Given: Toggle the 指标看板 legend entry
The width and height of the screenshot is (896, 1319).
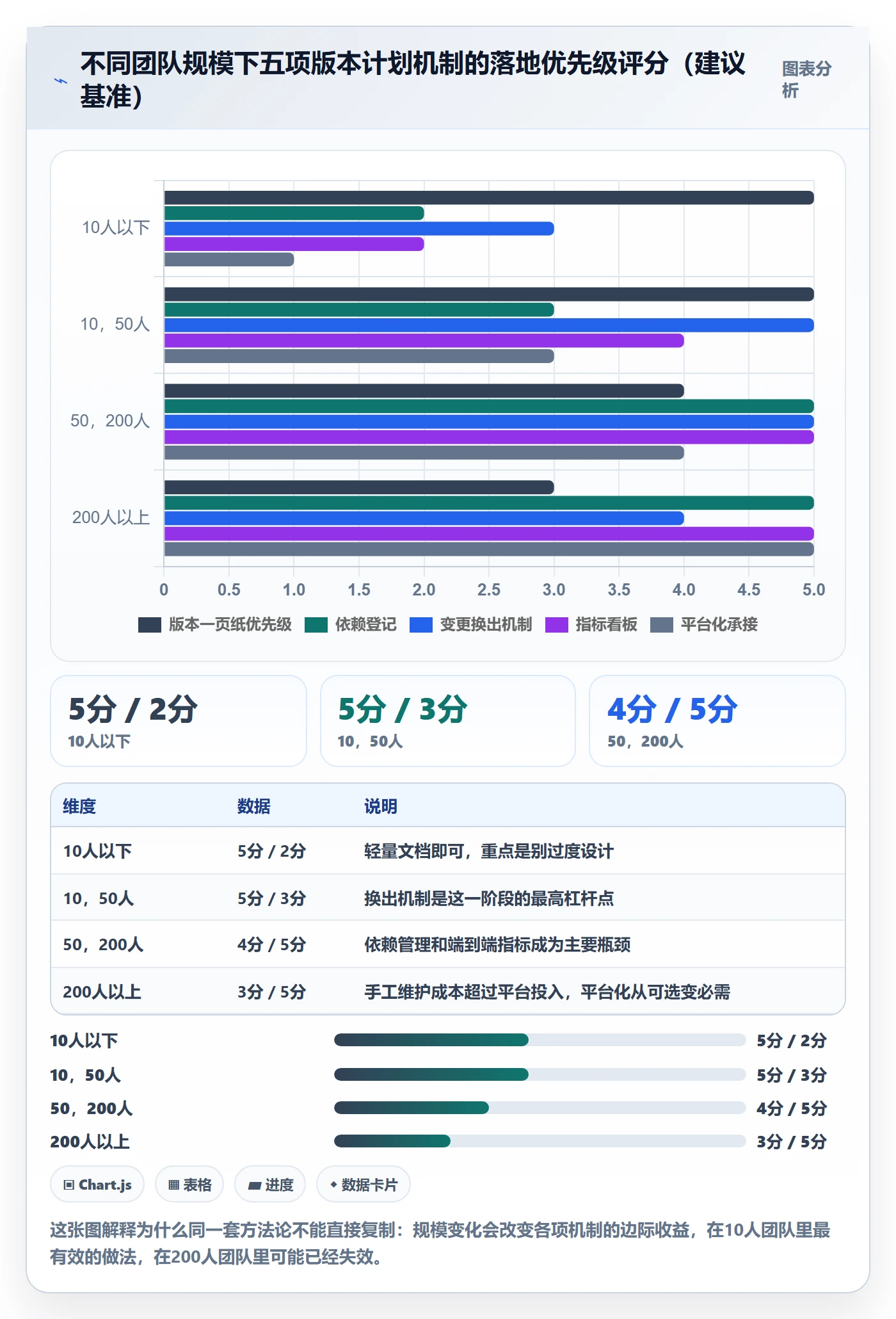Looking at the screenshot, I should click(x=591, y=625).
